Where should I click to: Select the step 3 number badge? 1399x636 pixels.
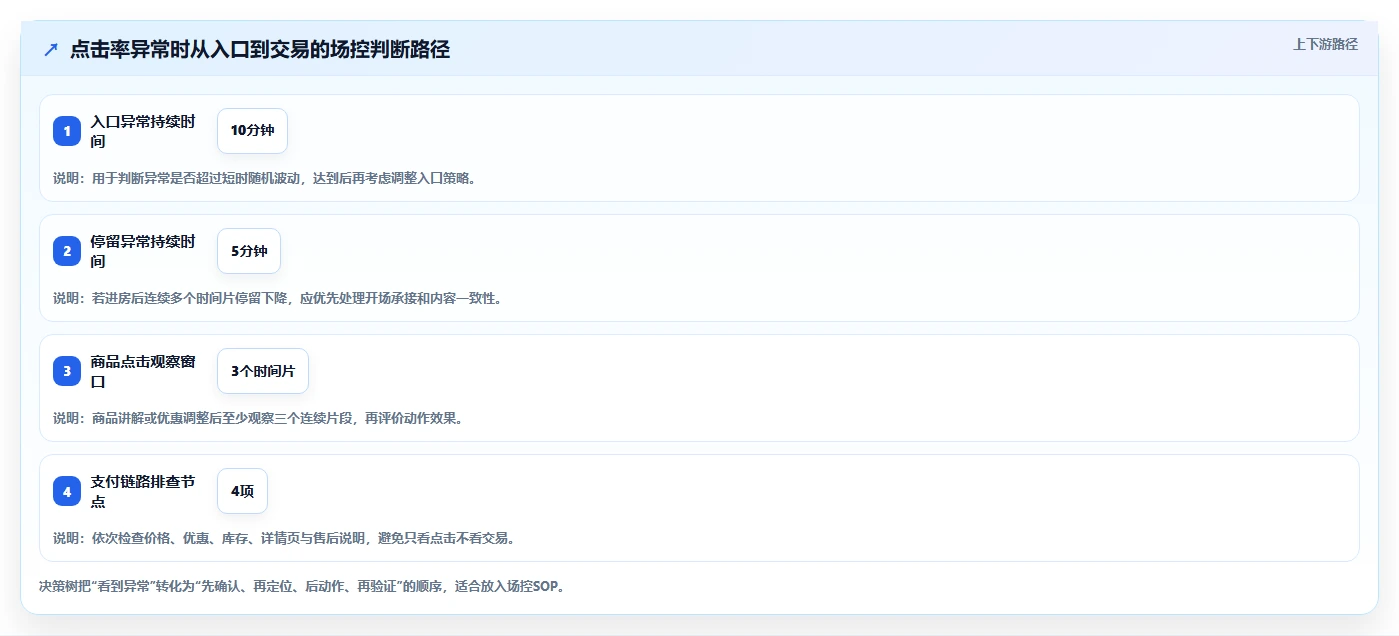click(x=67, y=371)
